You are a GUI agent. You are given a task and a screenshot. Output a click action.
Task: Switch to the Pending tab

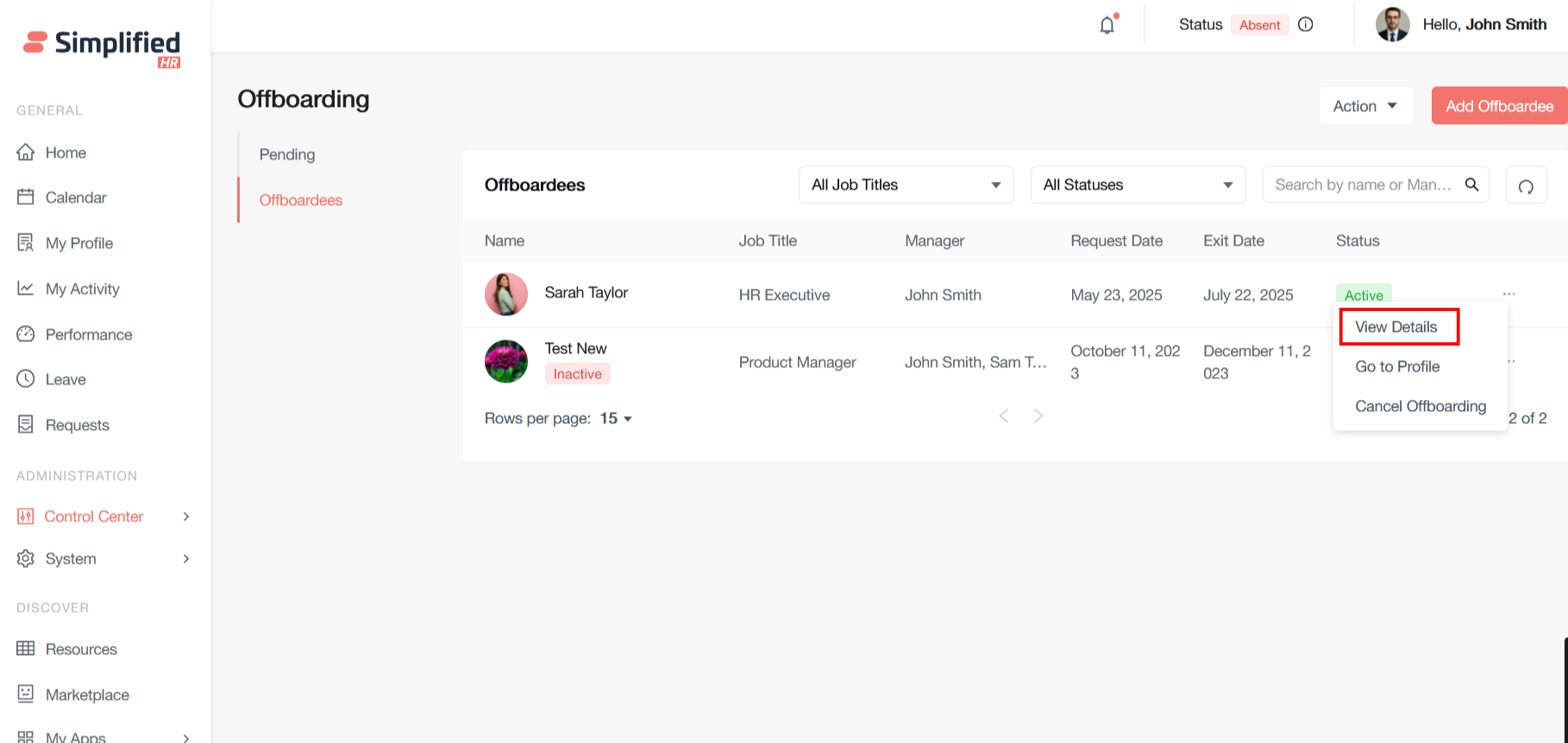(x=287, y=154)
